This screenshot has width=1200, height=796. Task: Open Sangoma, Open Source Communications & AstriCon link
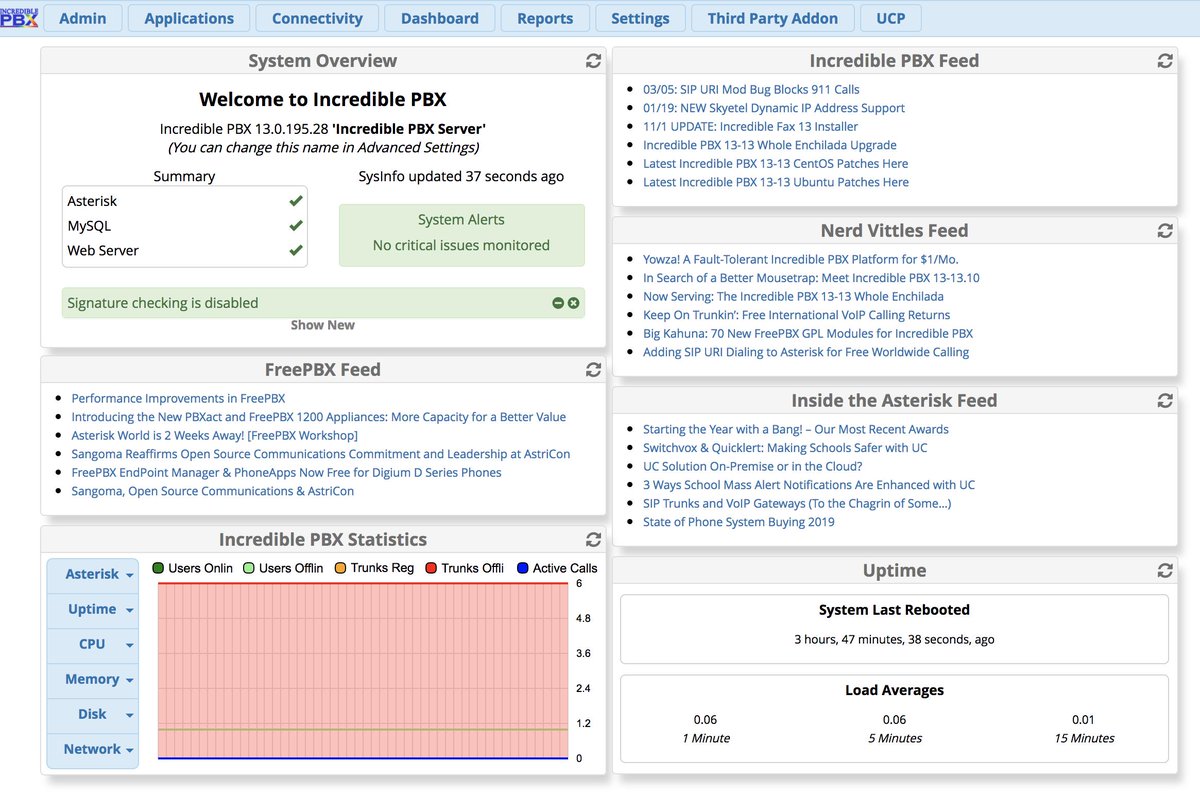213,491
